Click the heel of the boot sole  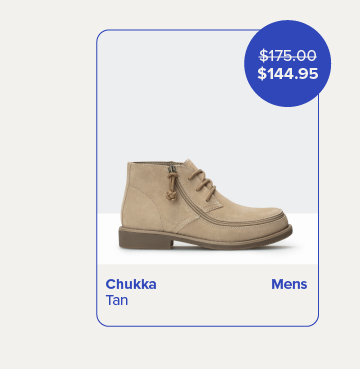pyautogui.click(x=146, y=239)
